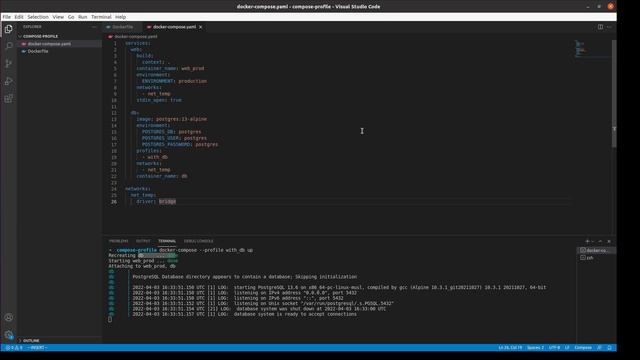640x360 pixels.
Task: Open the new terminal launch profile dropdown
Action: (593, 241)
